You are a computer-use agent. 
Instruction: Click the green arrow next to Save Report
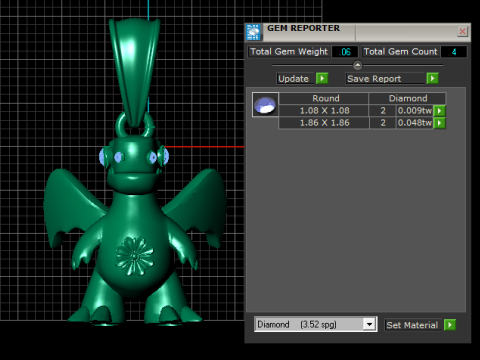tap(432, 79)
